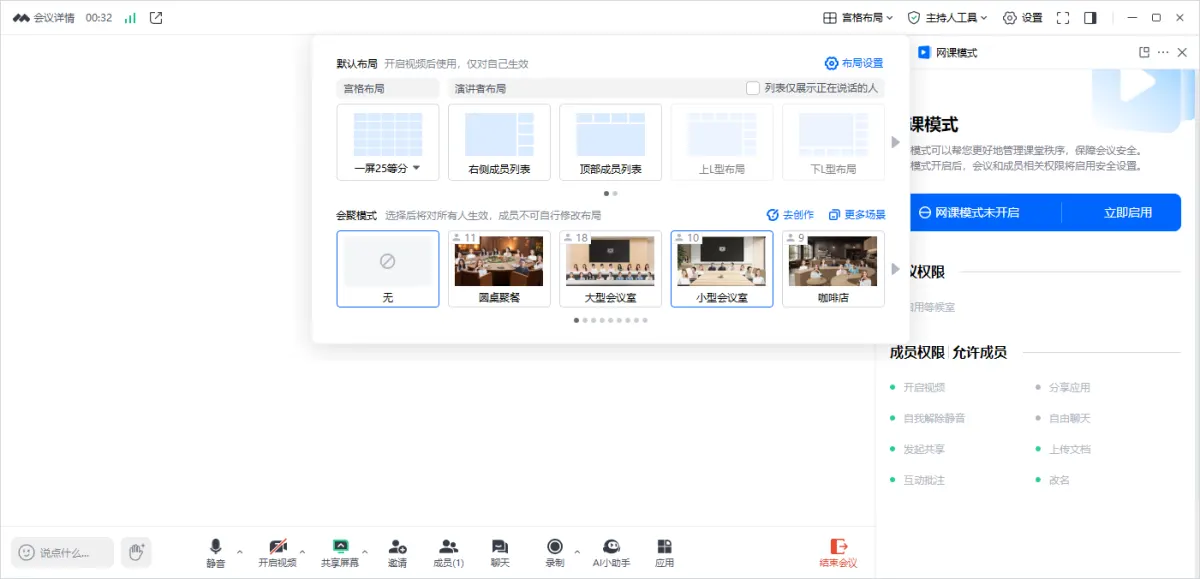This screenshot has height=579, width=1200.
Task: Select the 右侧成员列表 layout
Action: pyautogui.click(x=499, y=142)
